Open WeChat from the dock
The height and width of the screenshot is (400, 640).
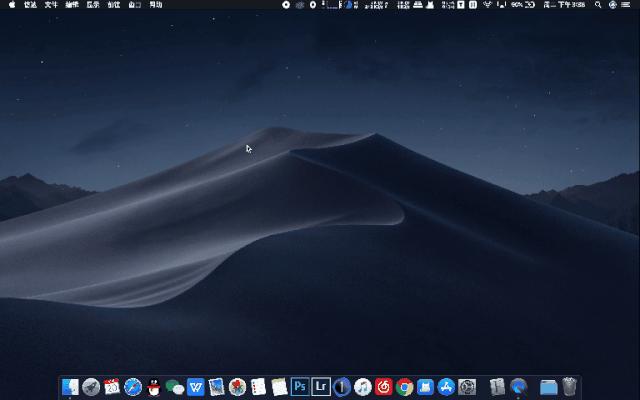tap(175, 387)
